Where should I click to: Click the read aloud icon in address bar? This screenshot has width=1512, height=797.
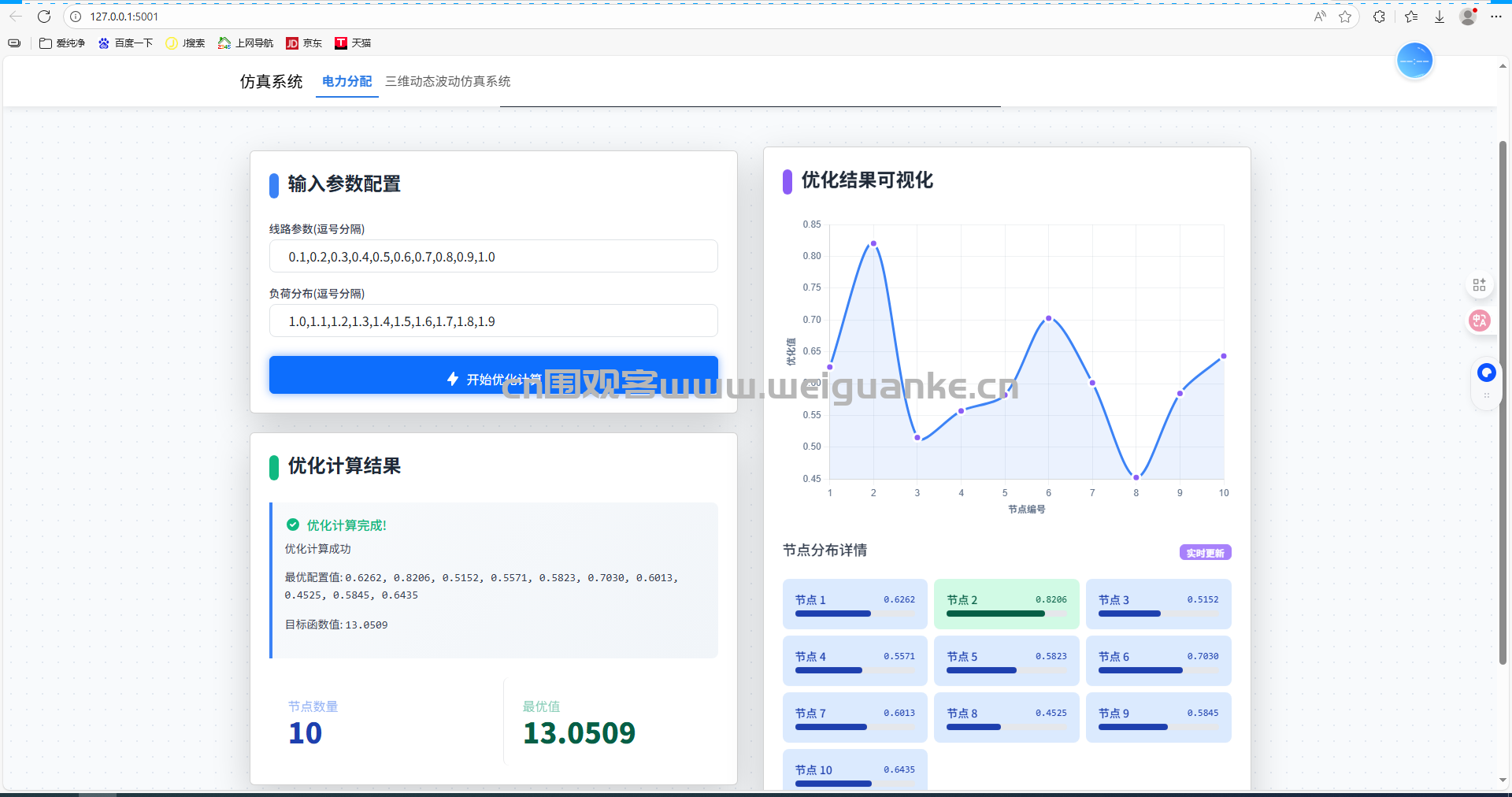pos(1320,17)
